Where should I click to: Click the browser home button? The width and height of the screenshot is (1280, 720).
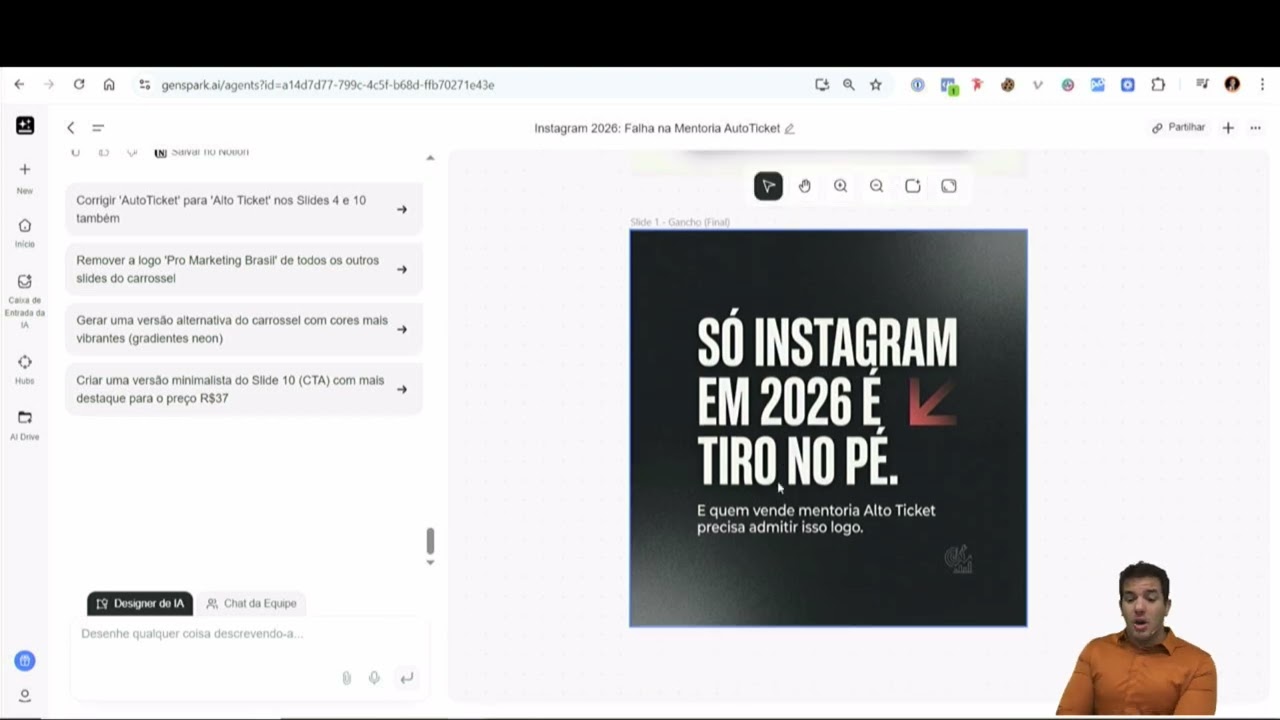point(109,85)
